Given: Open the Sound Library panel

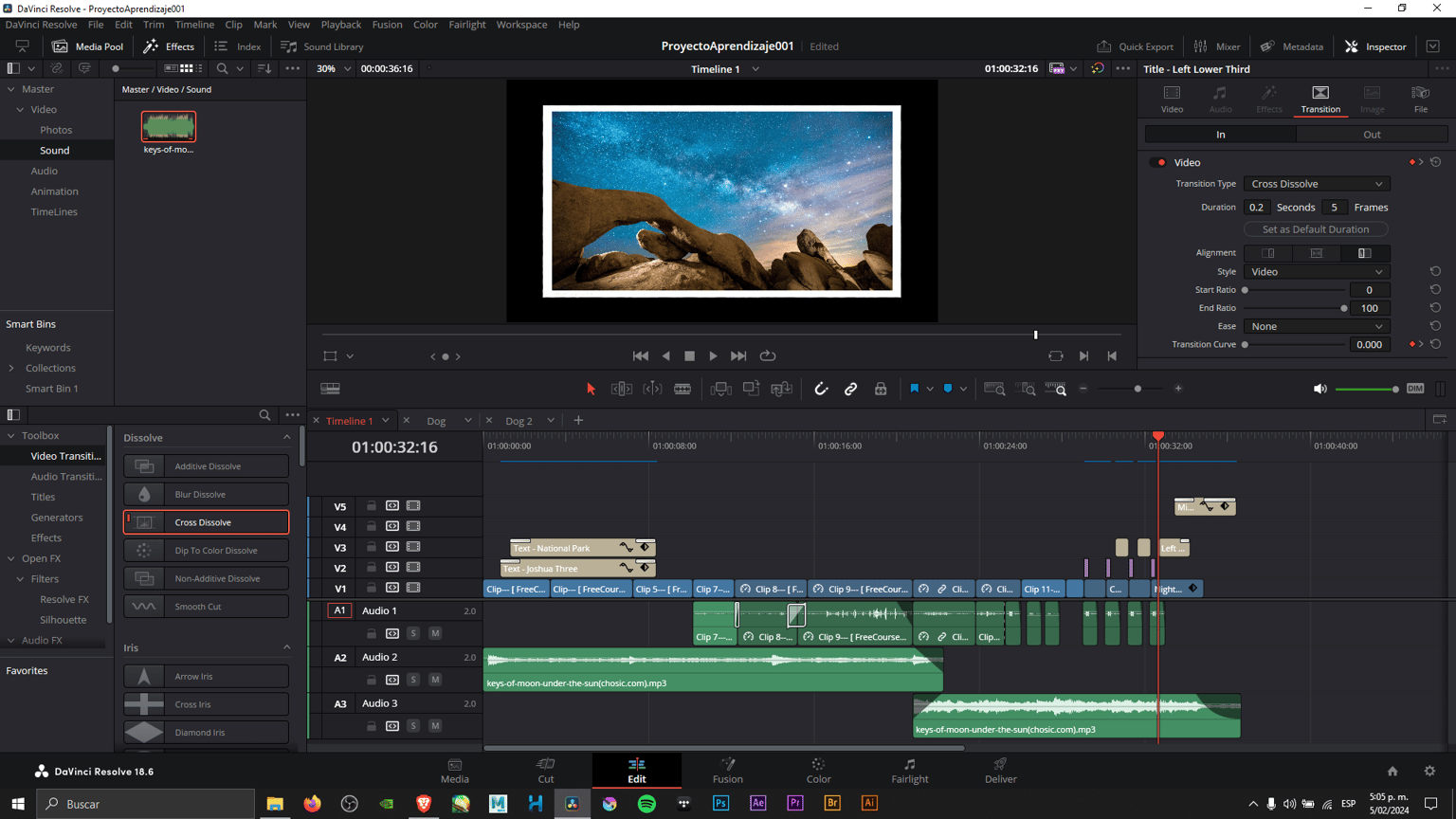Looking at the screenshot, I should [x=323, y=46].
